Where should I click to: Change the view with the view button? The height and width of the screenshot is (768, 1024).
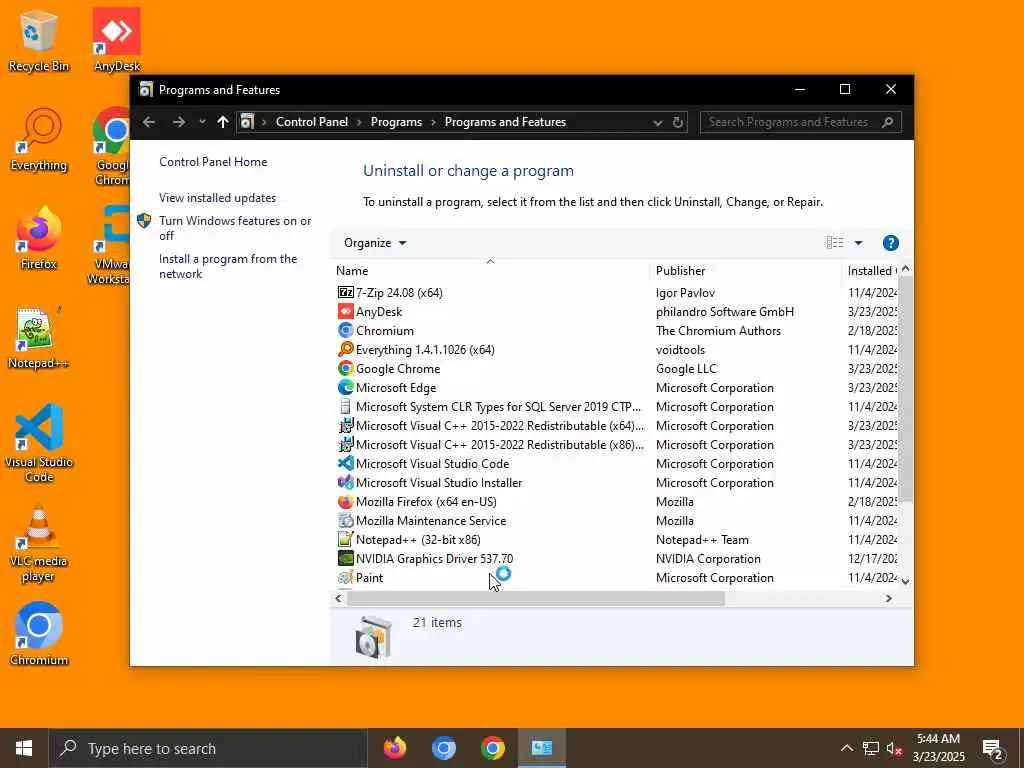point(835,243)
